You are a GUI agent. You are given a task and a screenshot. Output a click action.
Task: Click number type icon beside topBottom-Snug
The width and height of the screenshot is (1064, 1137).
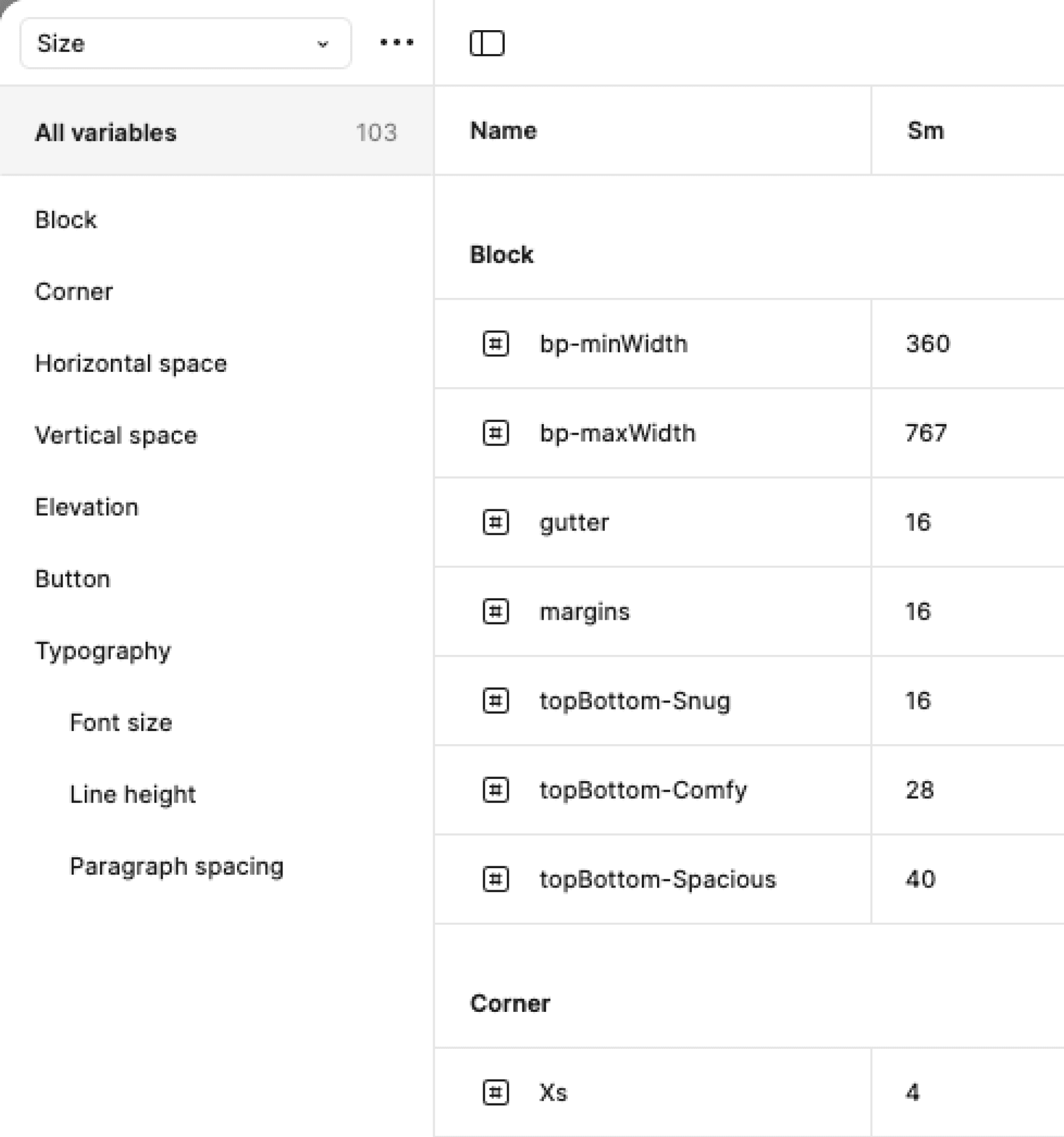(496, 700)
